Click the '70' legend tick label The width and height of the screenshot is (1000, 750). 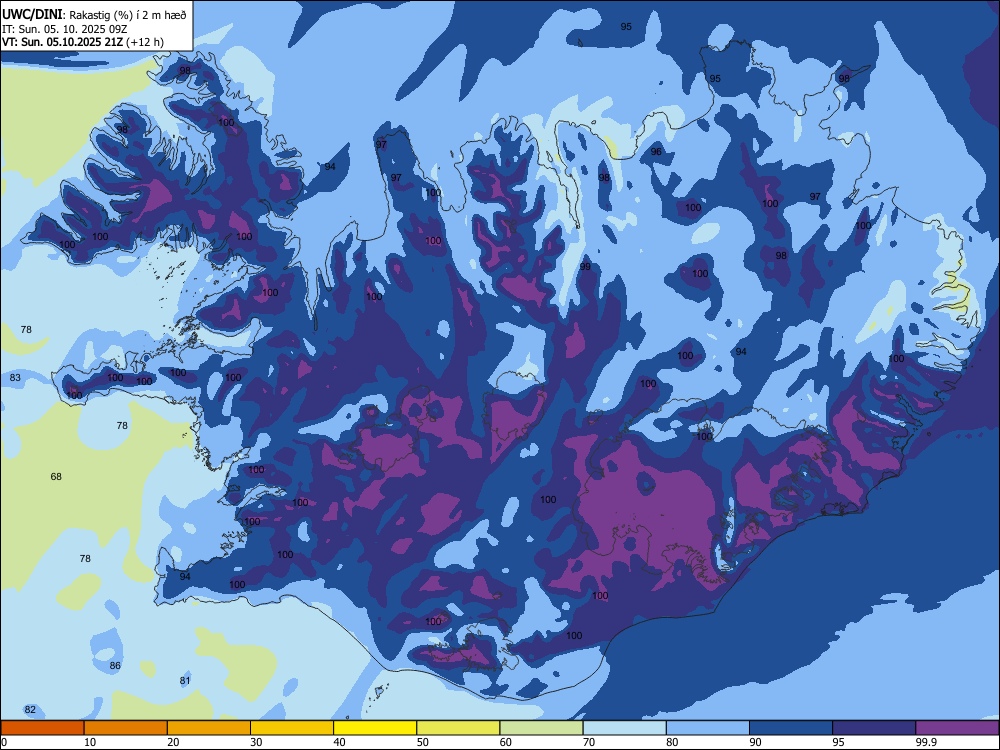pyautogui.click(x=589, y=742)
